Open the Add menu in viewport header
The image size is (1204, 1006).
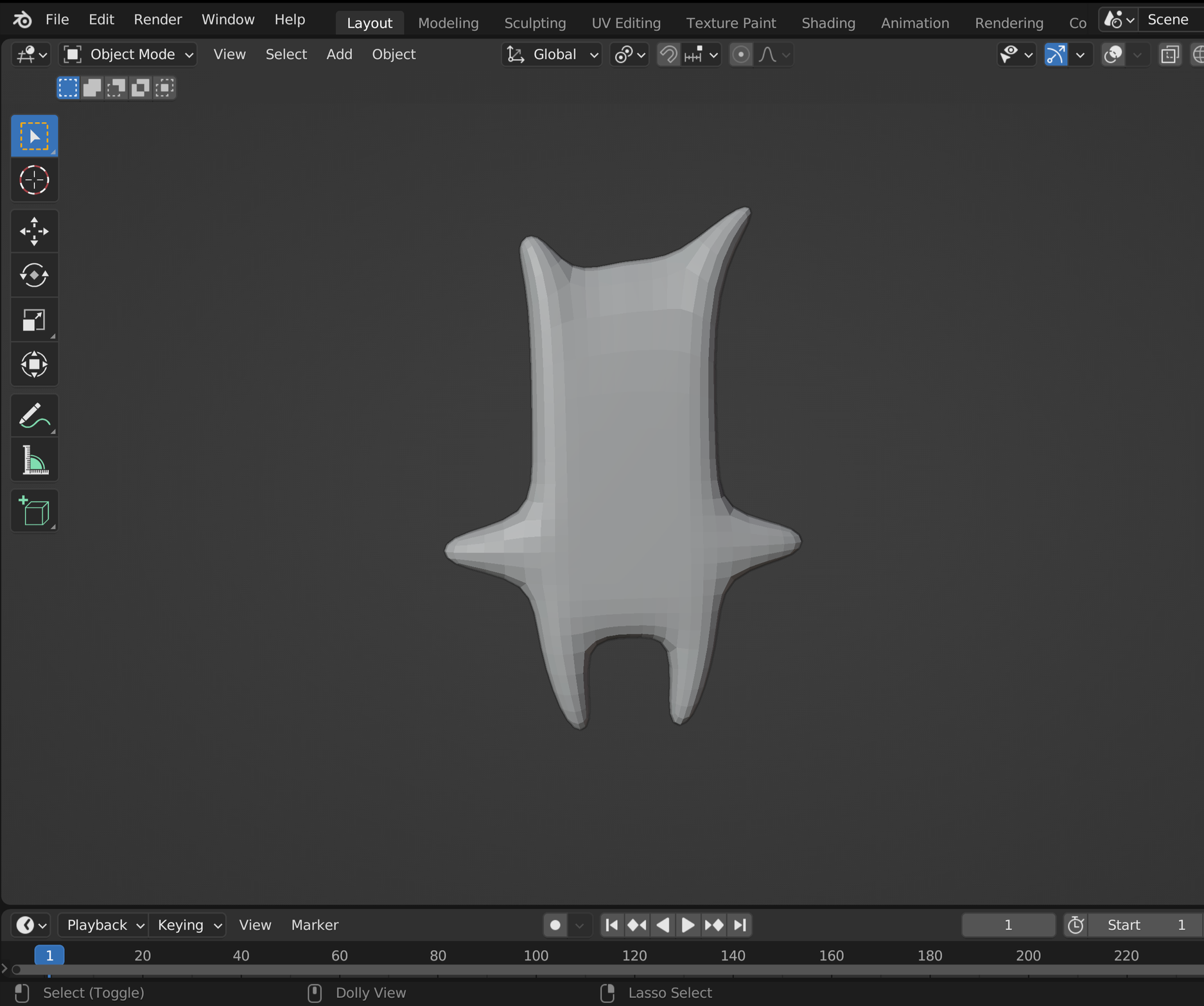tap(339, 55)
